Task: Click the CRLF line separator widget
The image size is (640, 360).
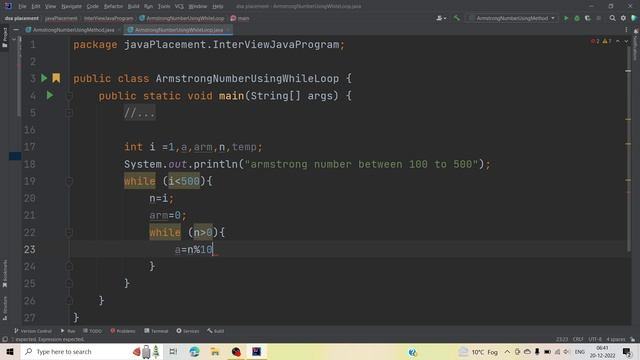Action: tap(578, 340)
